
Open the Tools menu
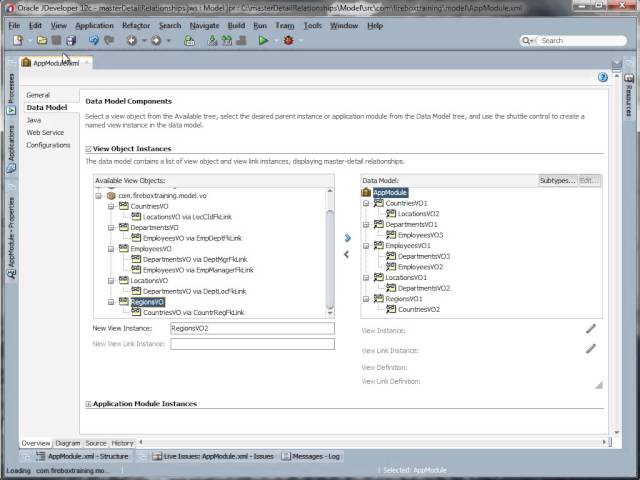pyautogui.click(x=313, y=25)
